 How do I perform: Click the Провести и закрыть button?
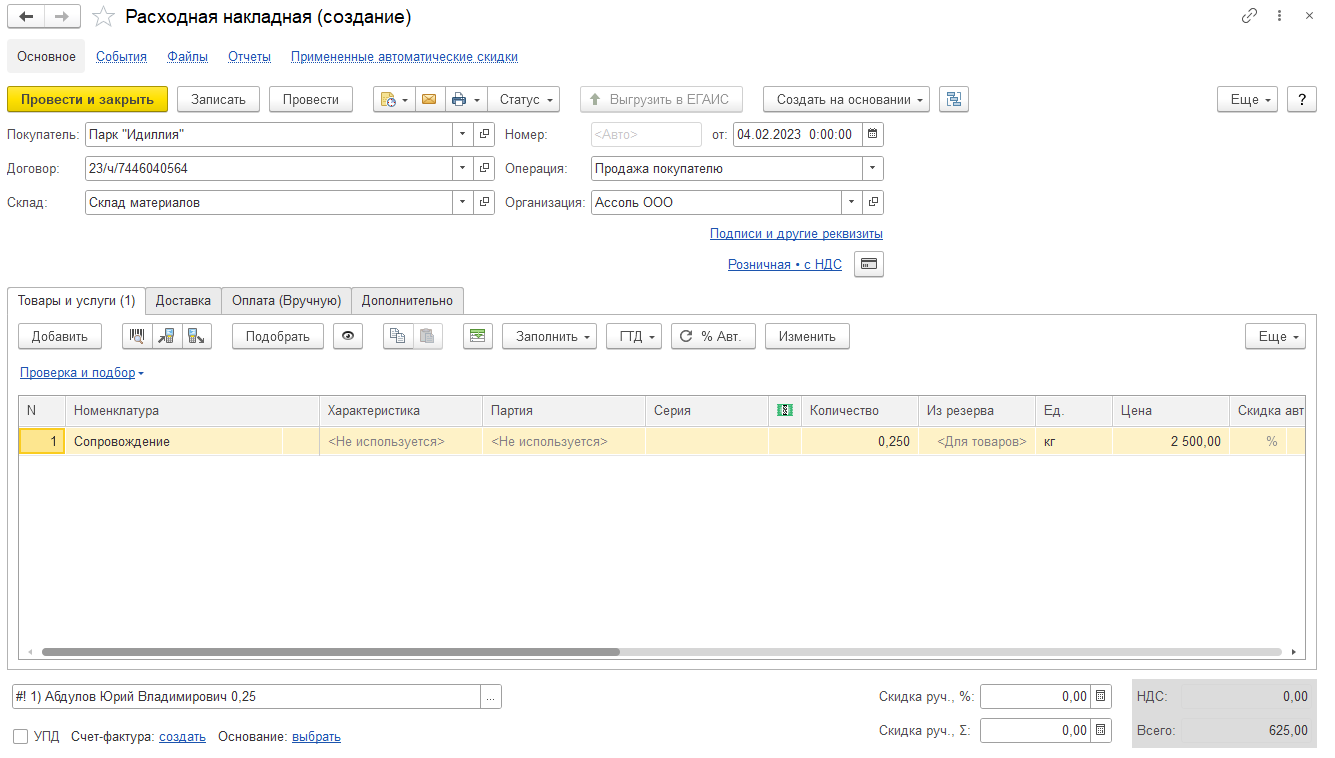(87, 99)
